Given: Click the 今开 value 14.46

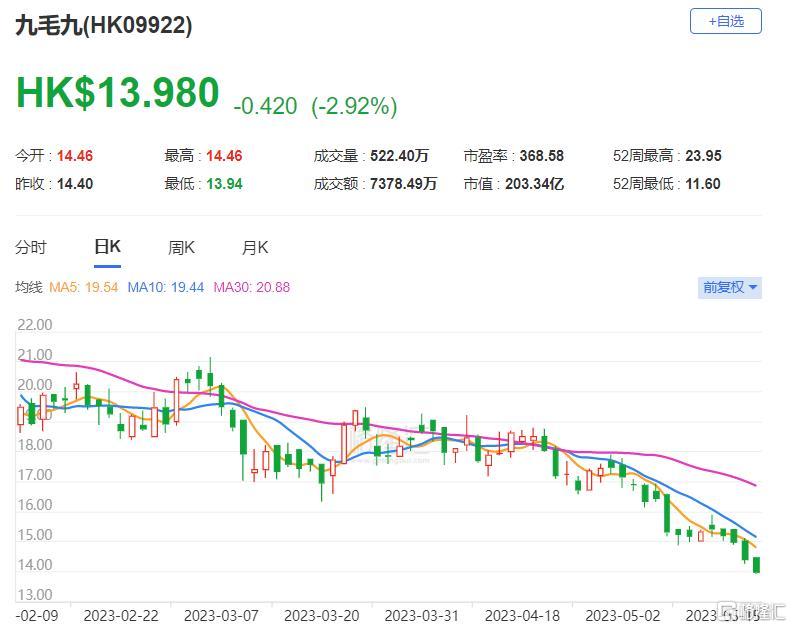Looking at the screenshot, I should (75, 156).
